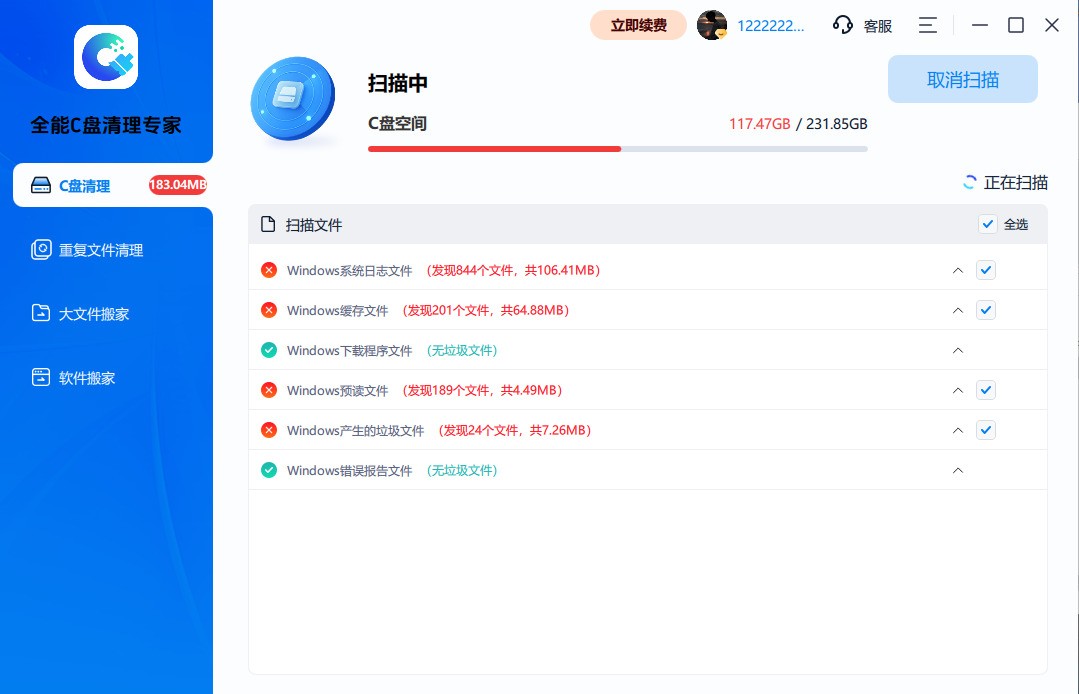Click 发现201个文件，共64.88MB text
1079x694 pixels.
485,310
